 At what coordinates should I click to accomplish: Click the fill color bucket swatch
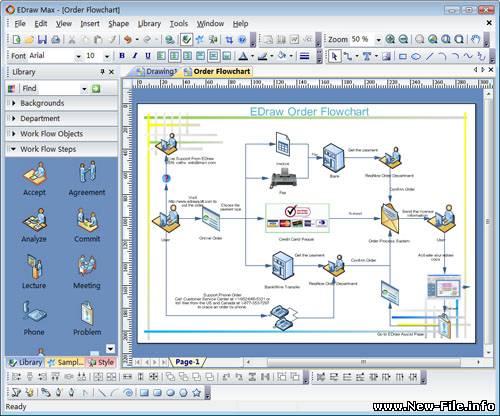[x=282, y=56]
